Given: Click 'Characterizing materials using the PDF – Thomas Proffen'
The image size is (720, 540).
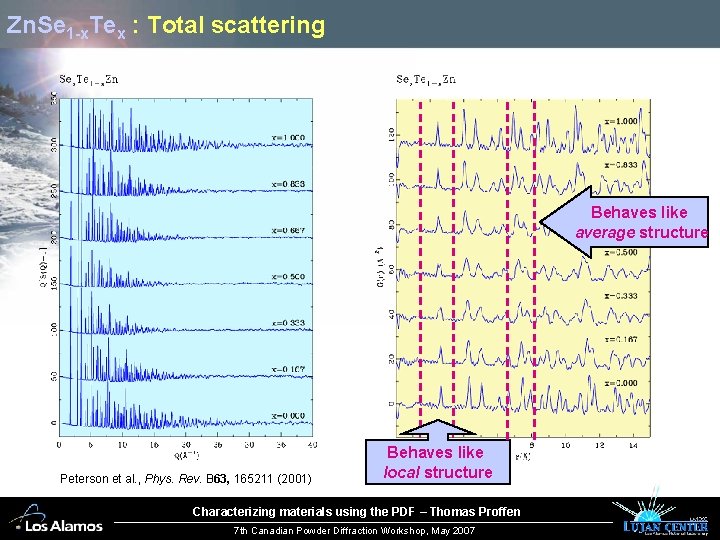Looking at the screenshot, I should pos(356,512).
